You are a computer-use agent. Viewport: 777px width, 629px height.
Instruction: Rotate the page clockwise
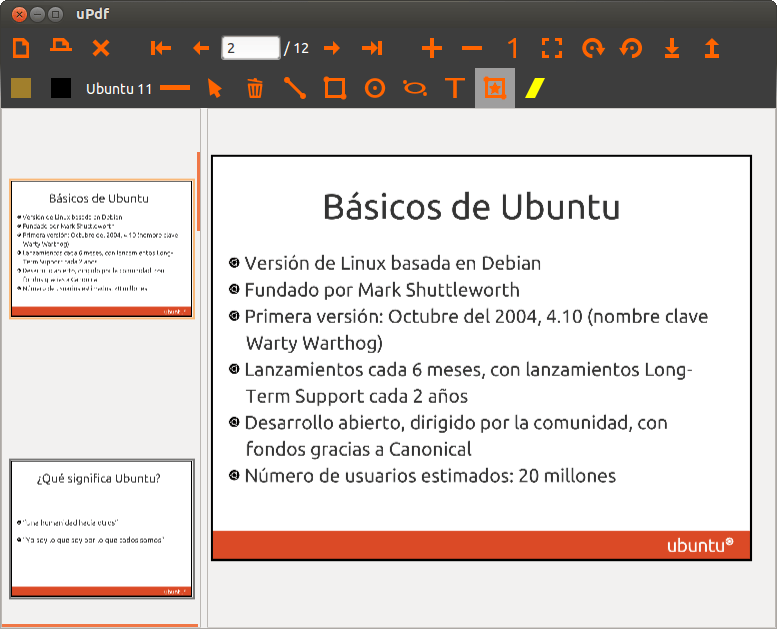[x=593, y=48]
